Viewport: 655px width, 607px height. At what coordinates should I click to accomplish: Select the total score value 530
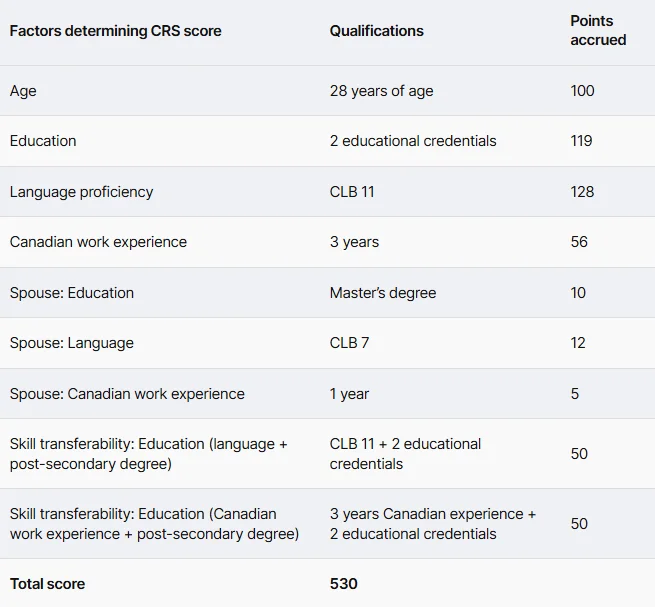(344, 584)
